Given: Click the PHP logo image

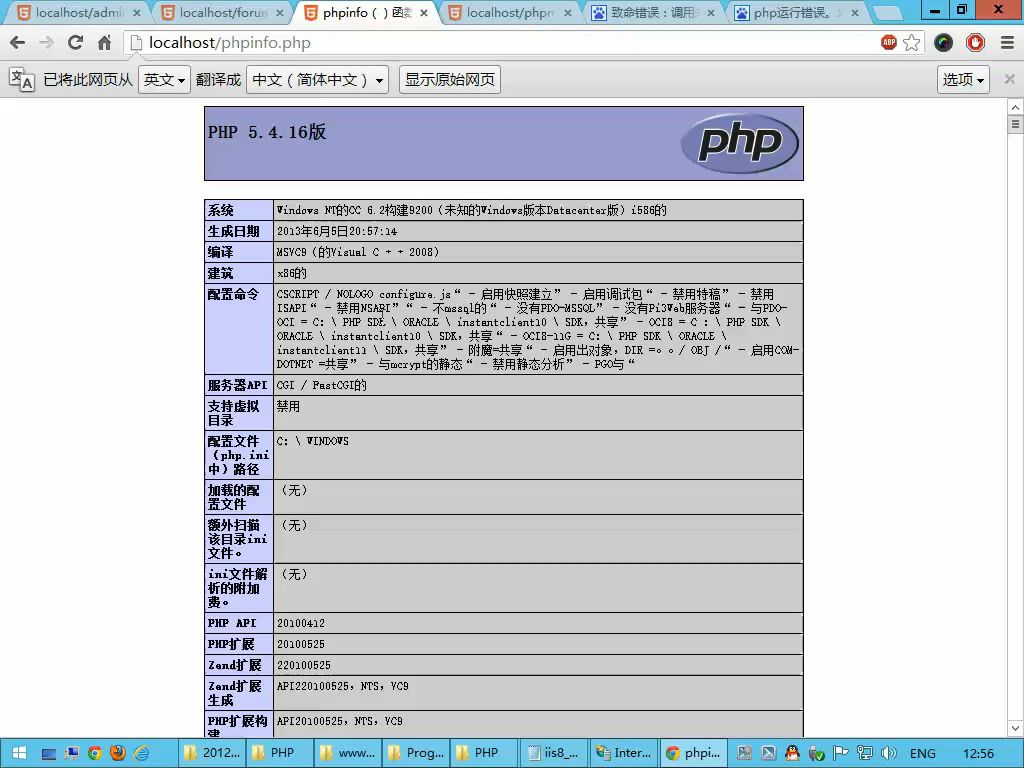Looking at the screenshot, I should point(739,143).
